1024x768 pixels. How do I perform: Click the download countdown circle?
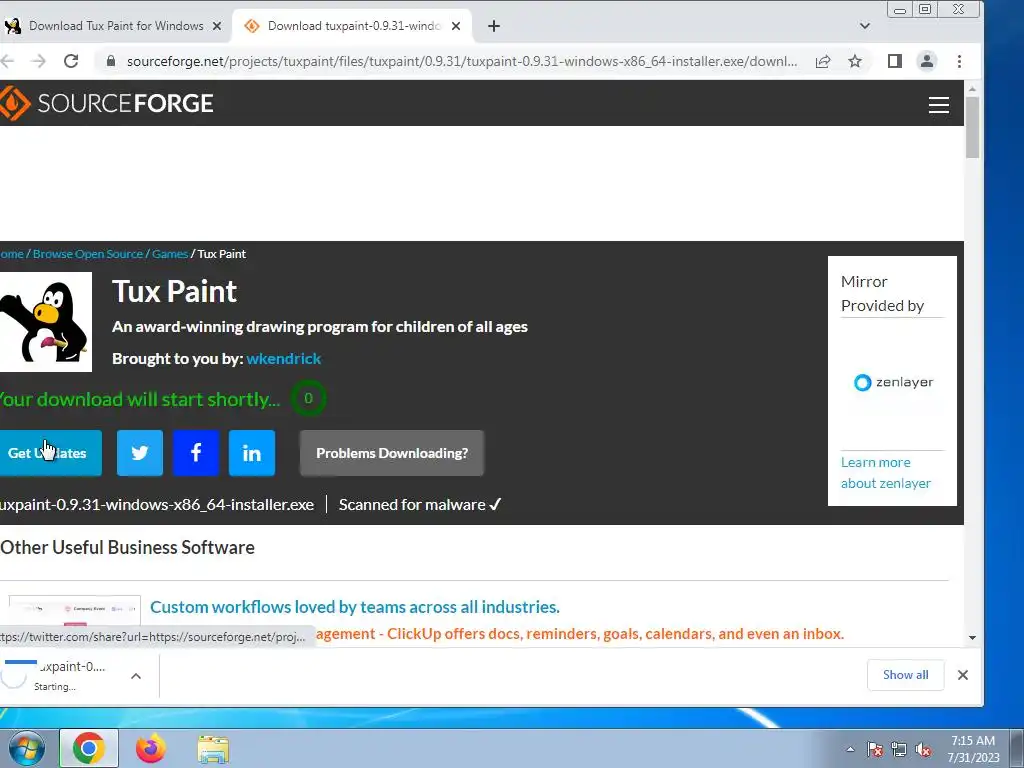pyautogui.click(x=308, y=398)
